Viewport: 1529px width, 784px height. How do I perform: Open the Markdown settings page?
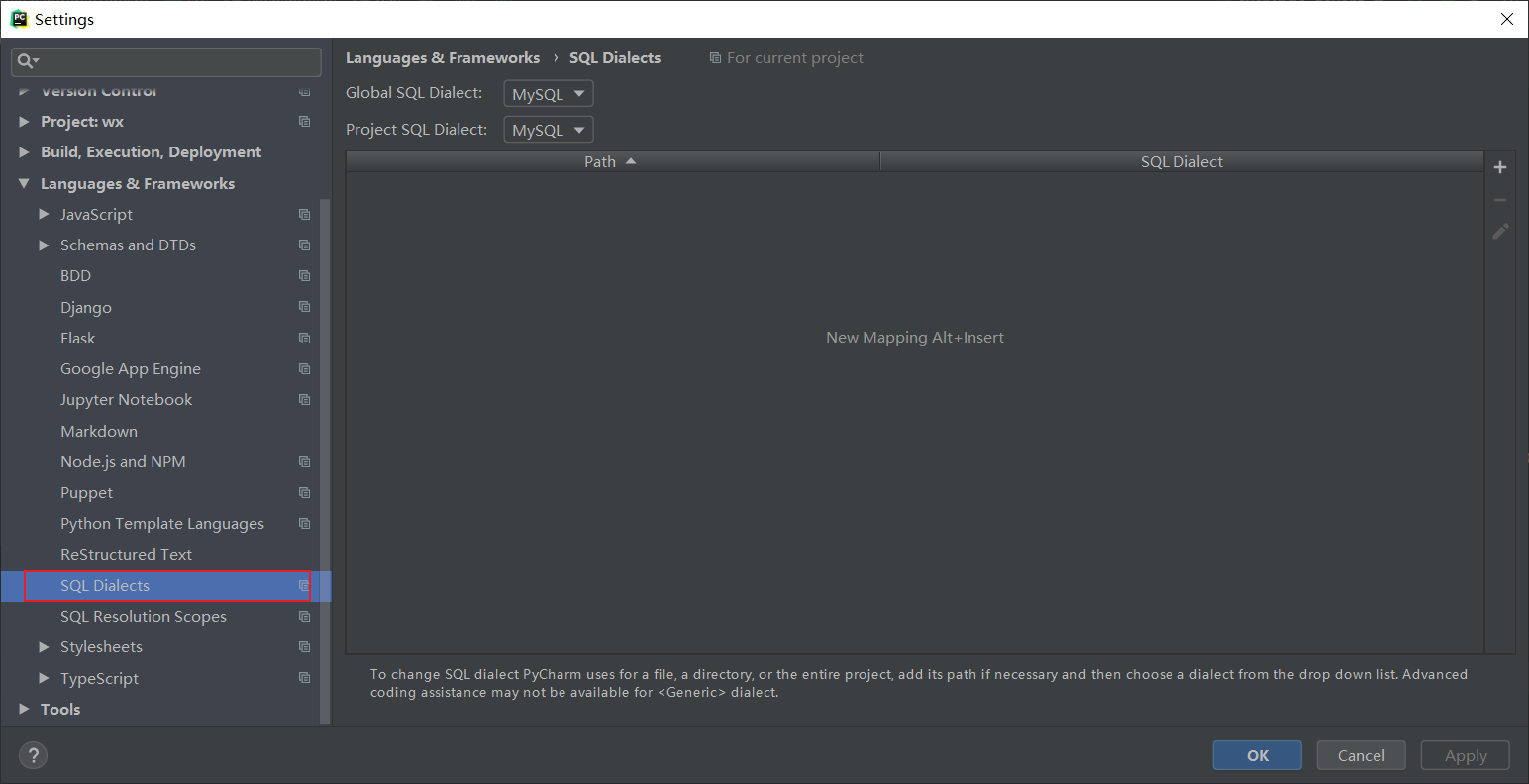[99, 432]
